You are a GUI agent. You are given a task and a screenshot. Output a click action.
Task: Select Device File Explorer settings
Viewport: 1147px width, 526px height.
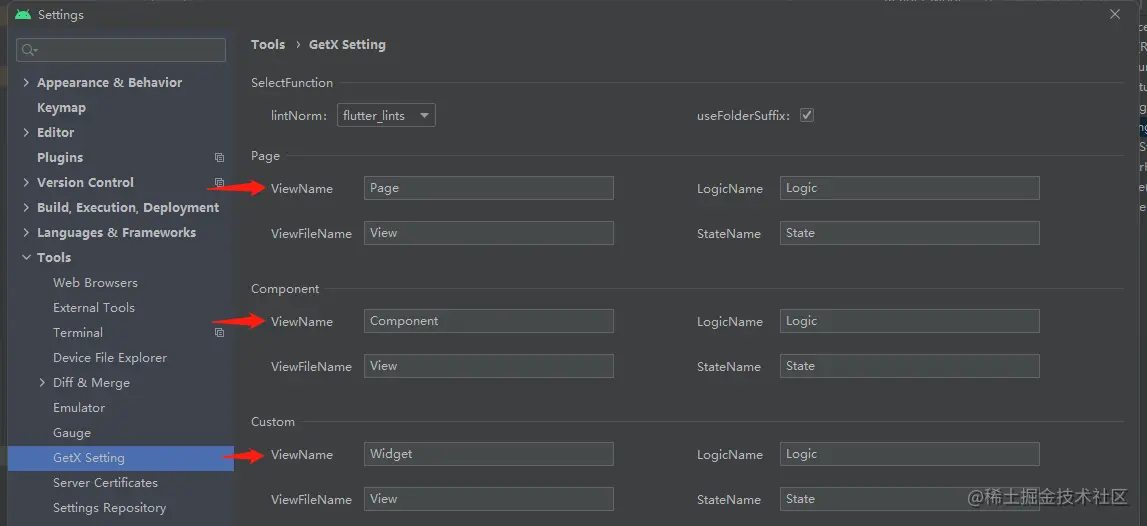pos(110,358)
